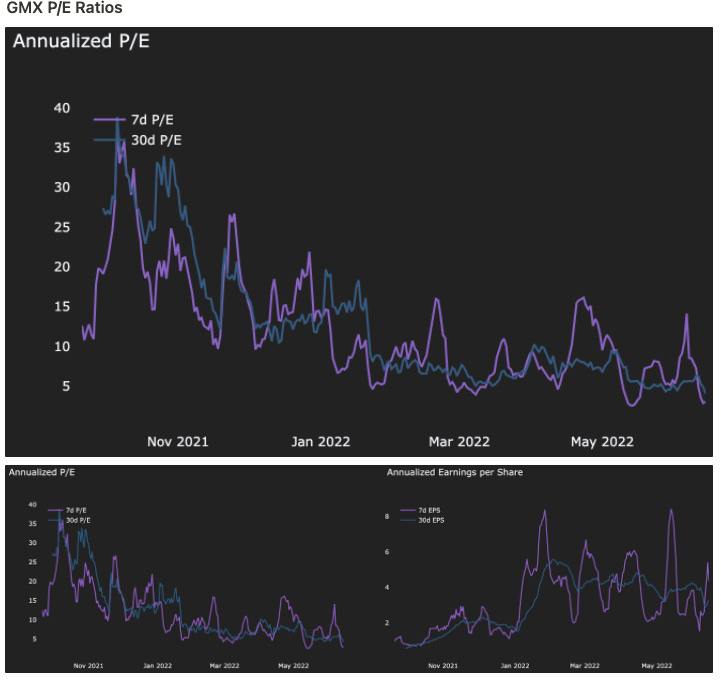Click 'Jan 2022' label on small P/E chart

point(157,666)
